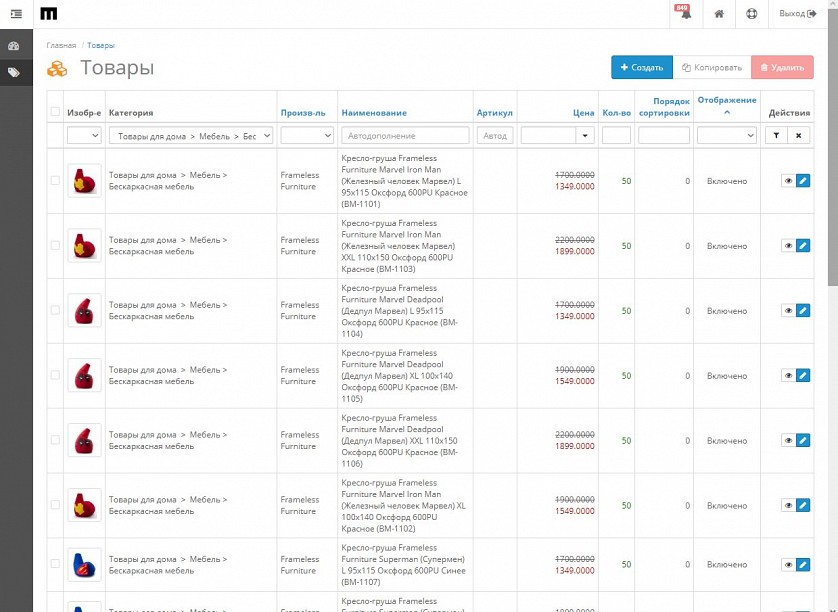Click the M logo in header
The height and width of the screenshot is (612, 838).
pyautogui.click(x=49, y=14)
